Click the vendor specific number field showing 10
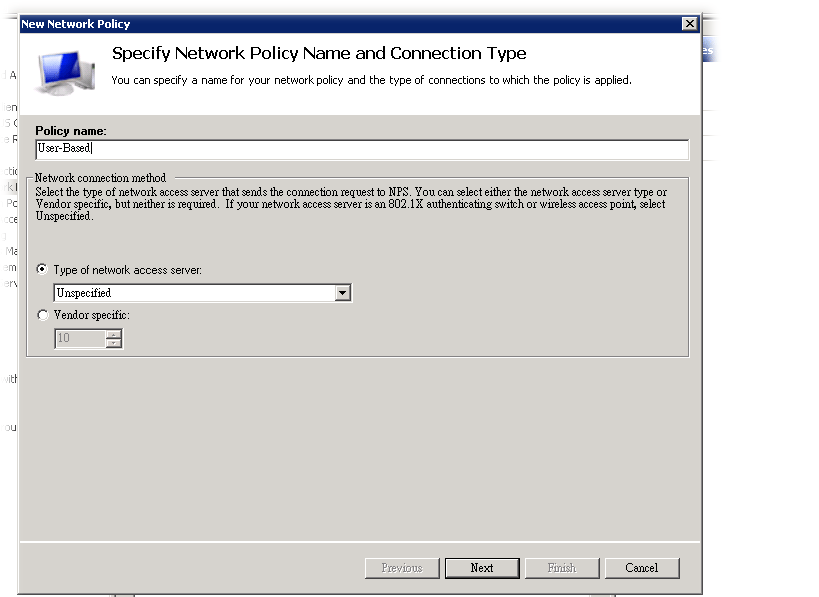819x597 pixels. click(79, 339)
